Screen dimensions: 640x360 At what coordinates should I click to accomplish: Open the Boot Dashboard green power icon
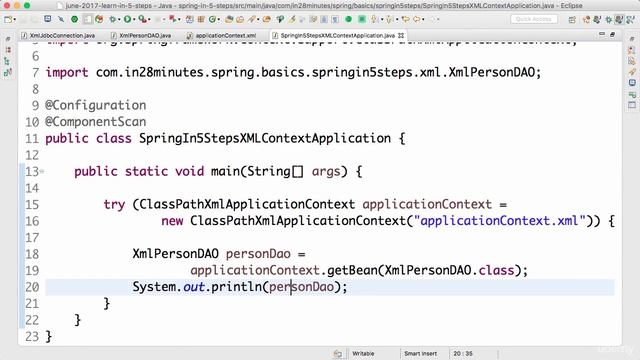(74, 19)
